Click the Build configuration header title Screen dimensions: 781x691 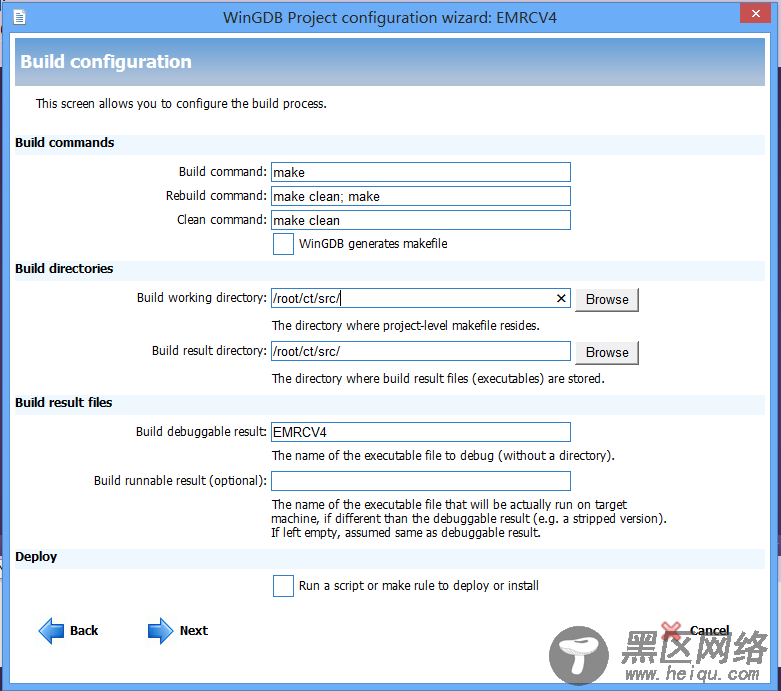click(x=106, y=62)
